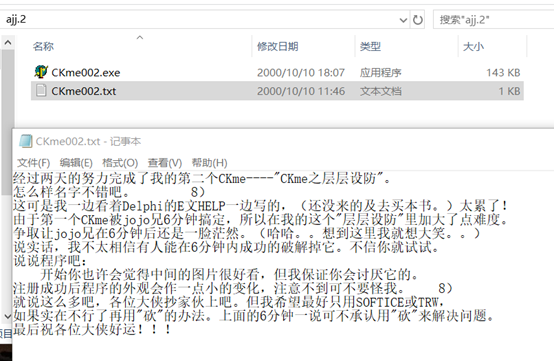Expand the address bar history dropdown

[403, 20]
